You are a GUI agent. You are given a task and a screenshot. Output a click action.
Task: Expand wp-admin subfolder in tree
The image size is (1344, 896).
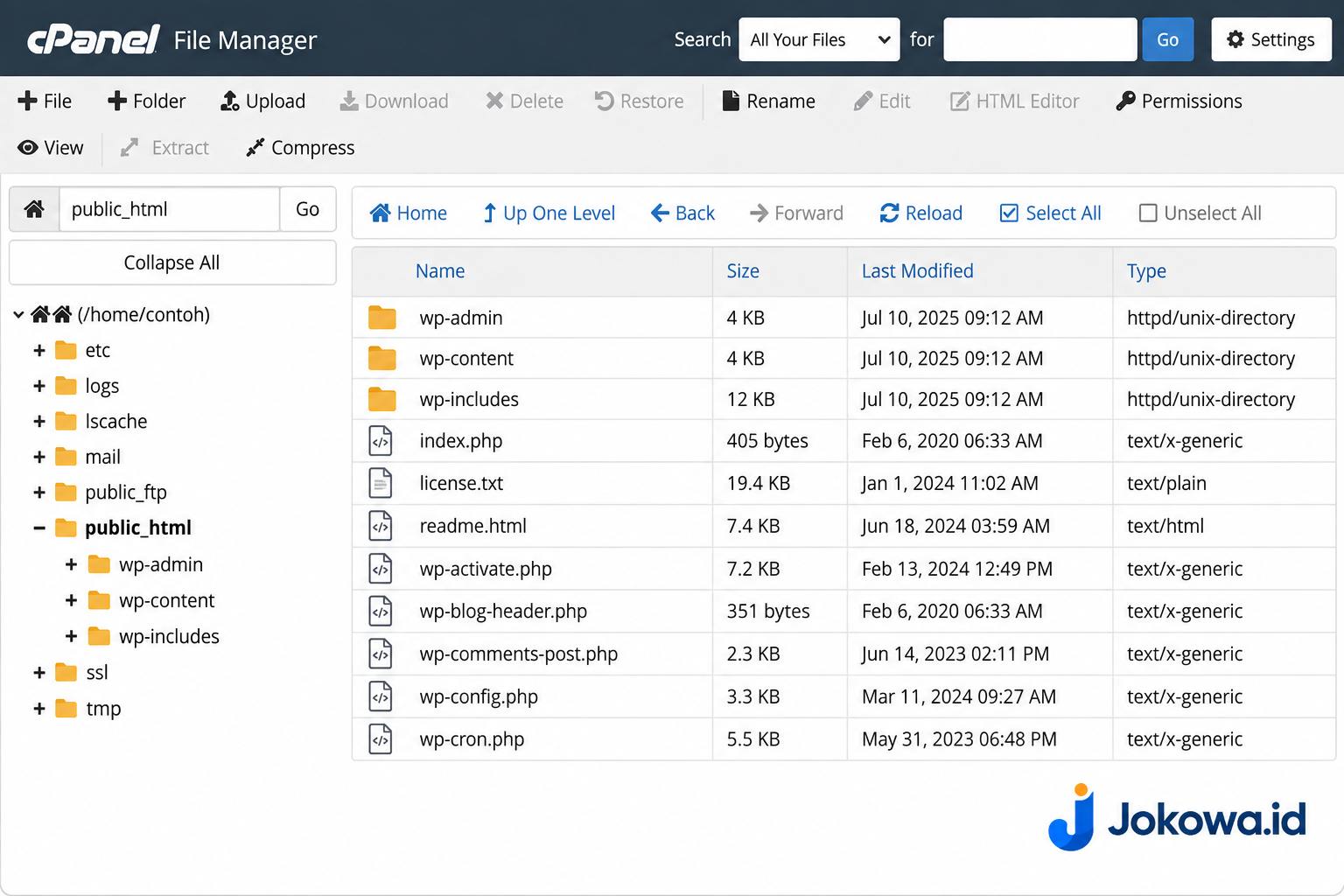coord(72,564)
